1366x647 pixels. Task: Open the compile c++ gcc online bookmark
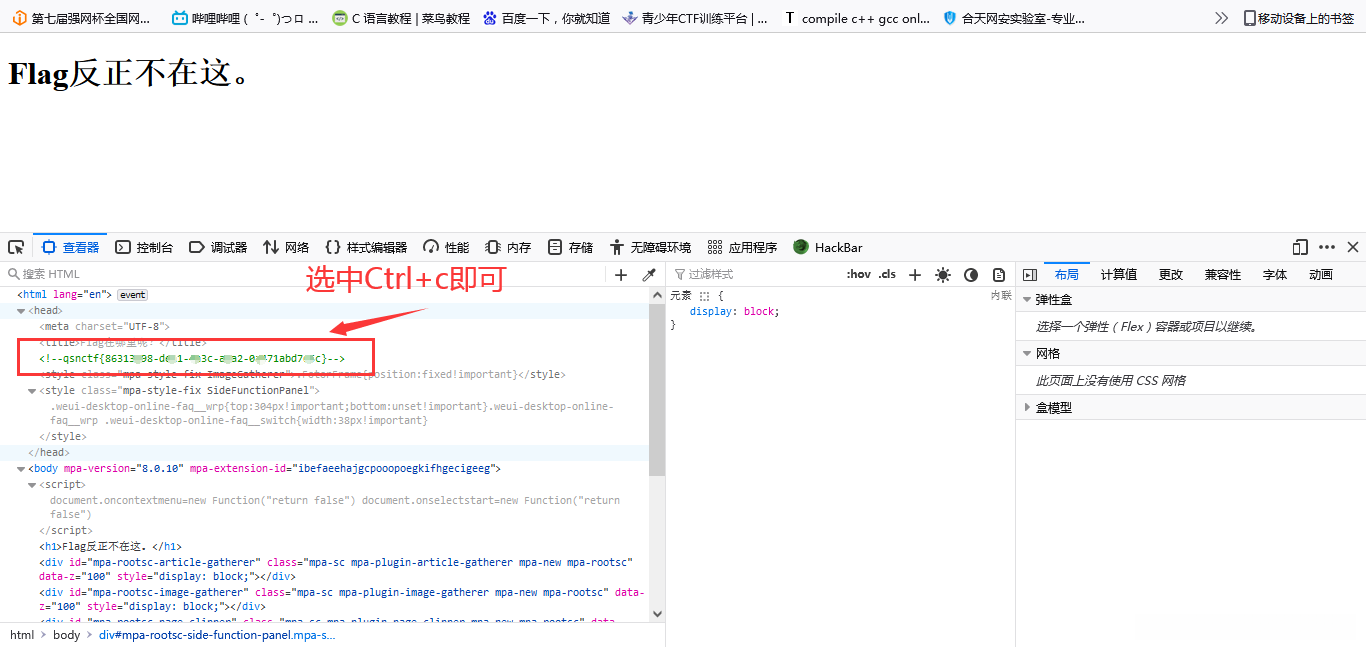857,18
